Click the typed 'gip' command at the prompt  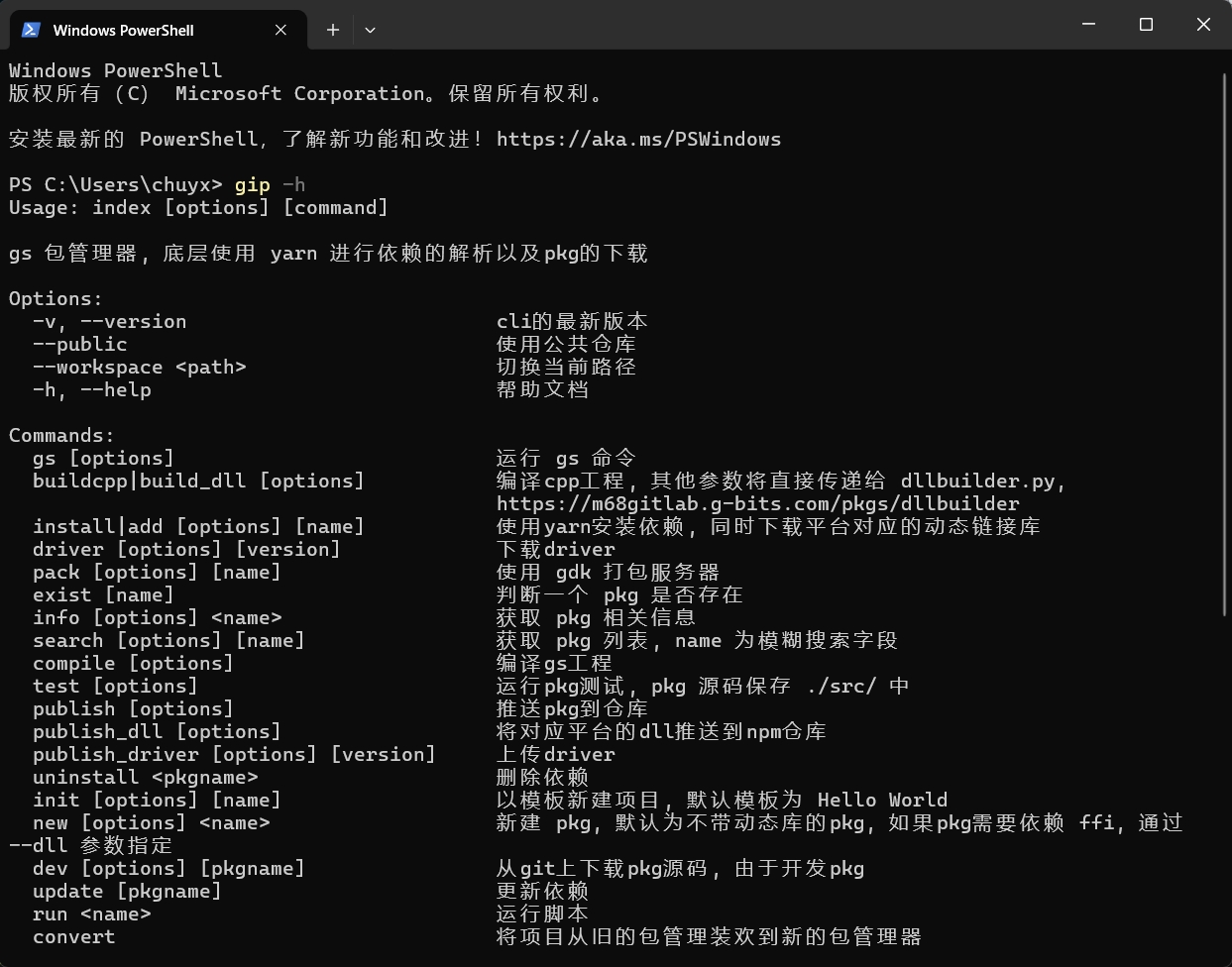tap(252, 185)
